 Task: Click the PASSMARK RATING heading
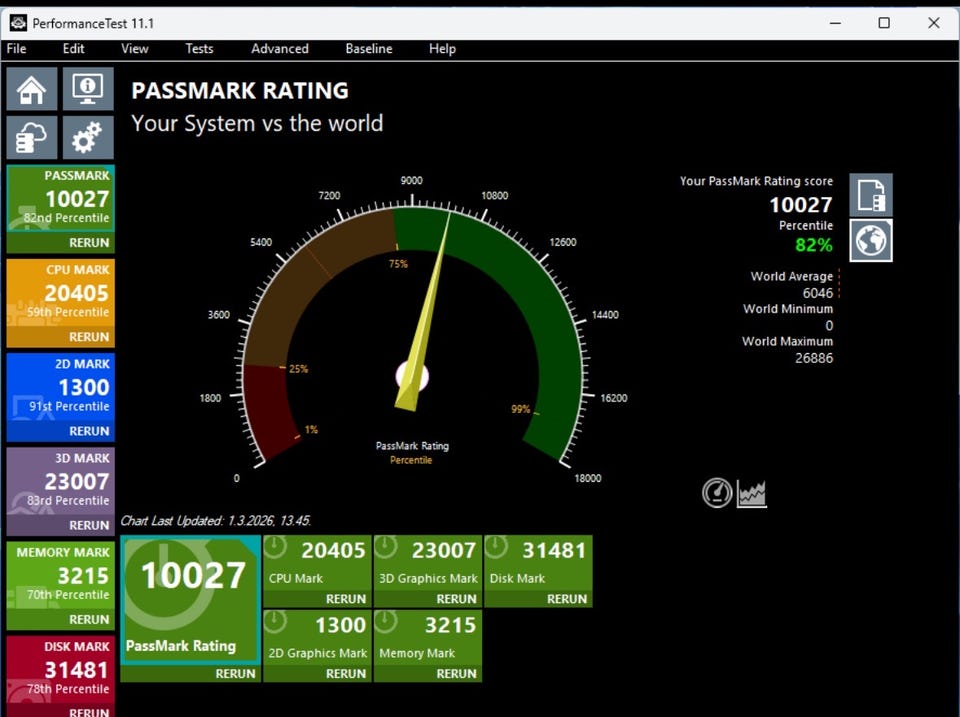240,91
